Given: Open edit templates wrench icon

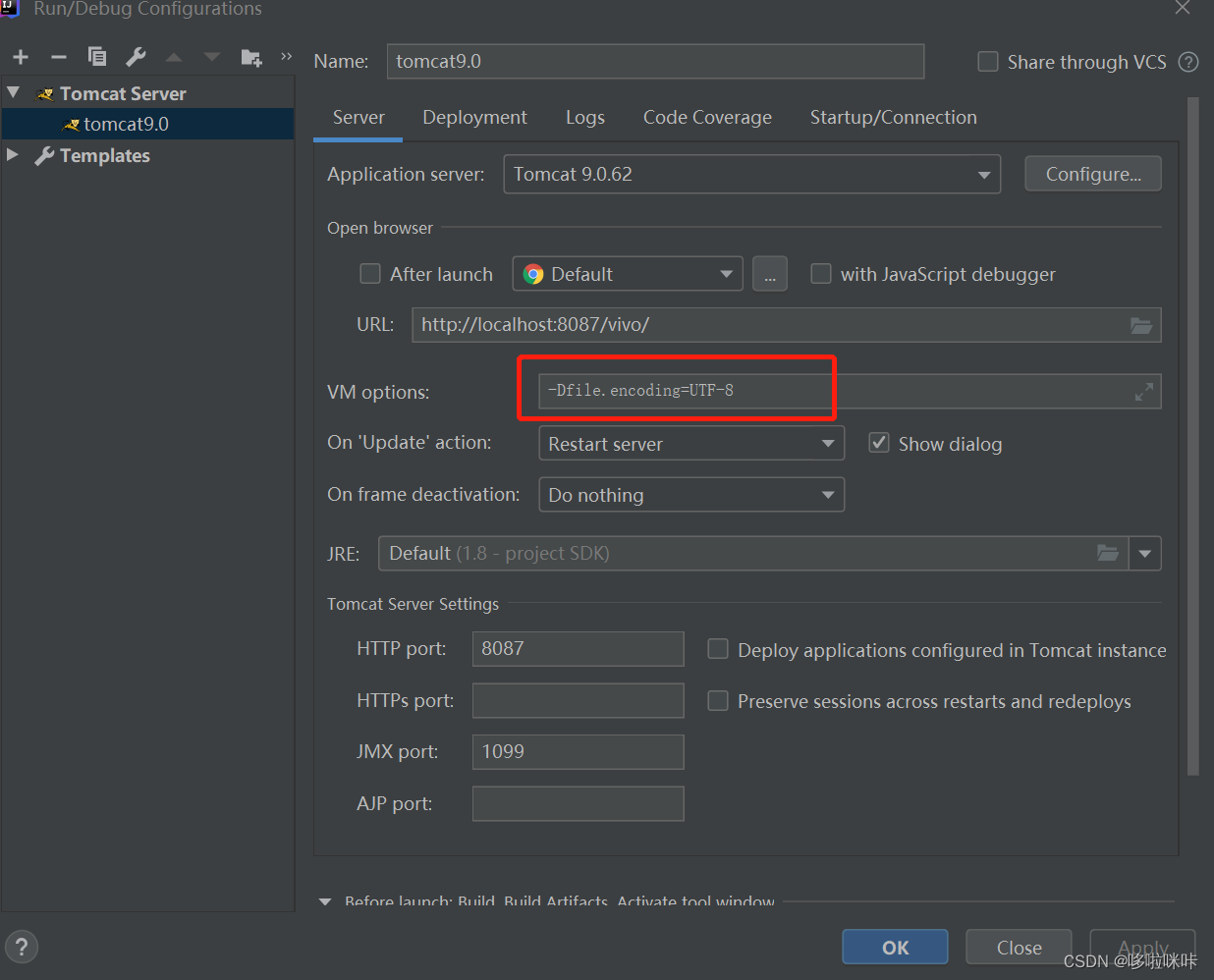Looking at the screenshot, I should tap(136, 57).
